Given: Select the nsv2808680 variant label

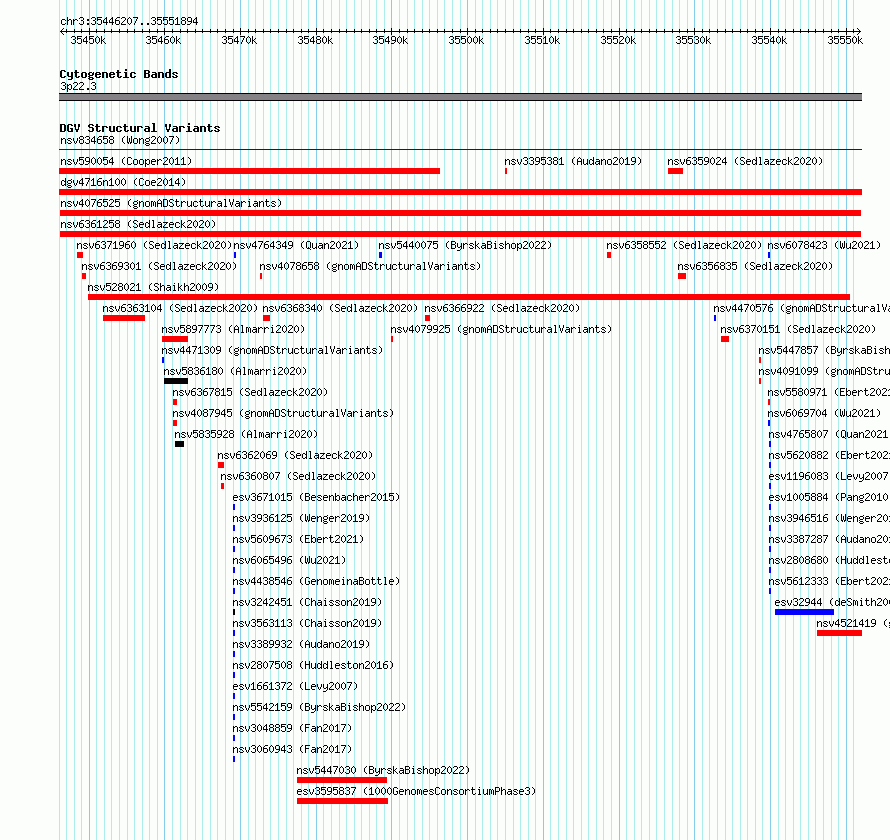Looking at the screenshot, I should click(x=829, y=560).
